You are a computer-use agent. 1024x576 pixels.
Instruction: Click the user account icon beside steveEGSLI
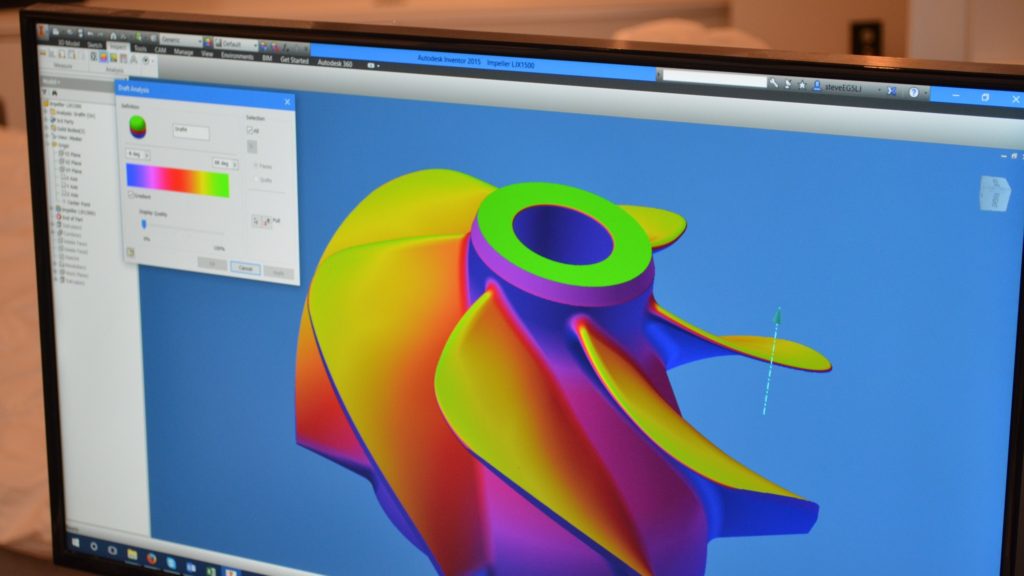(x=817, y=86)
